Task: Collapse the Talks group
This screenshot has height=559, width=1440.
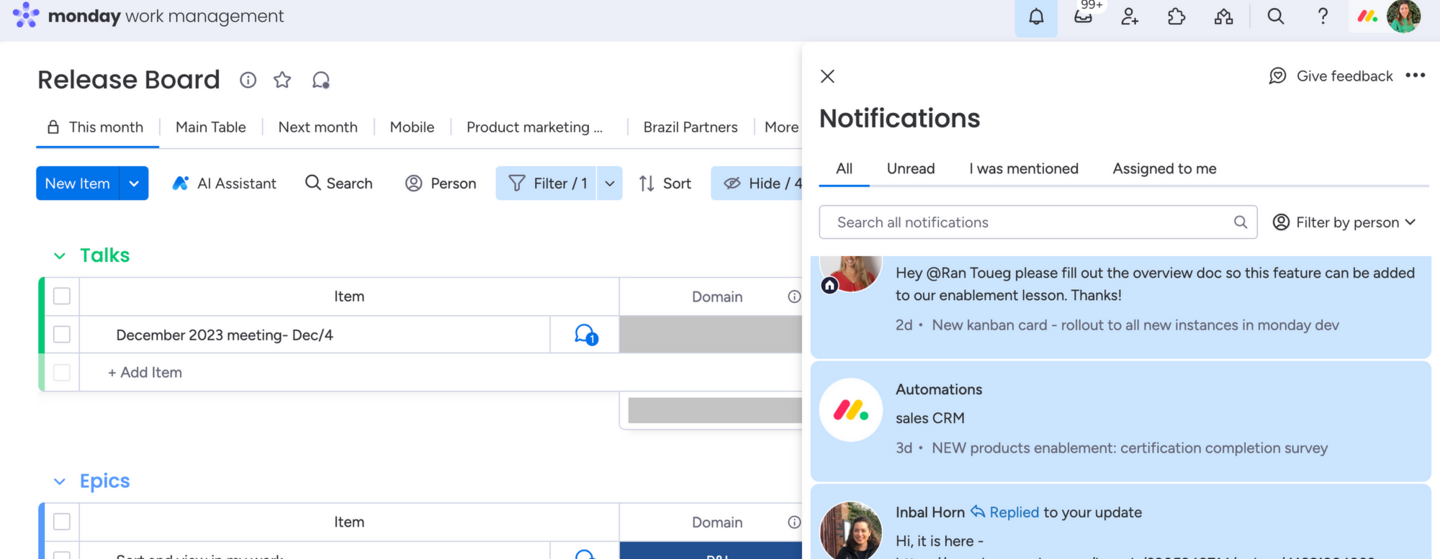Action: pyautogui.click(x=59, y=256)
